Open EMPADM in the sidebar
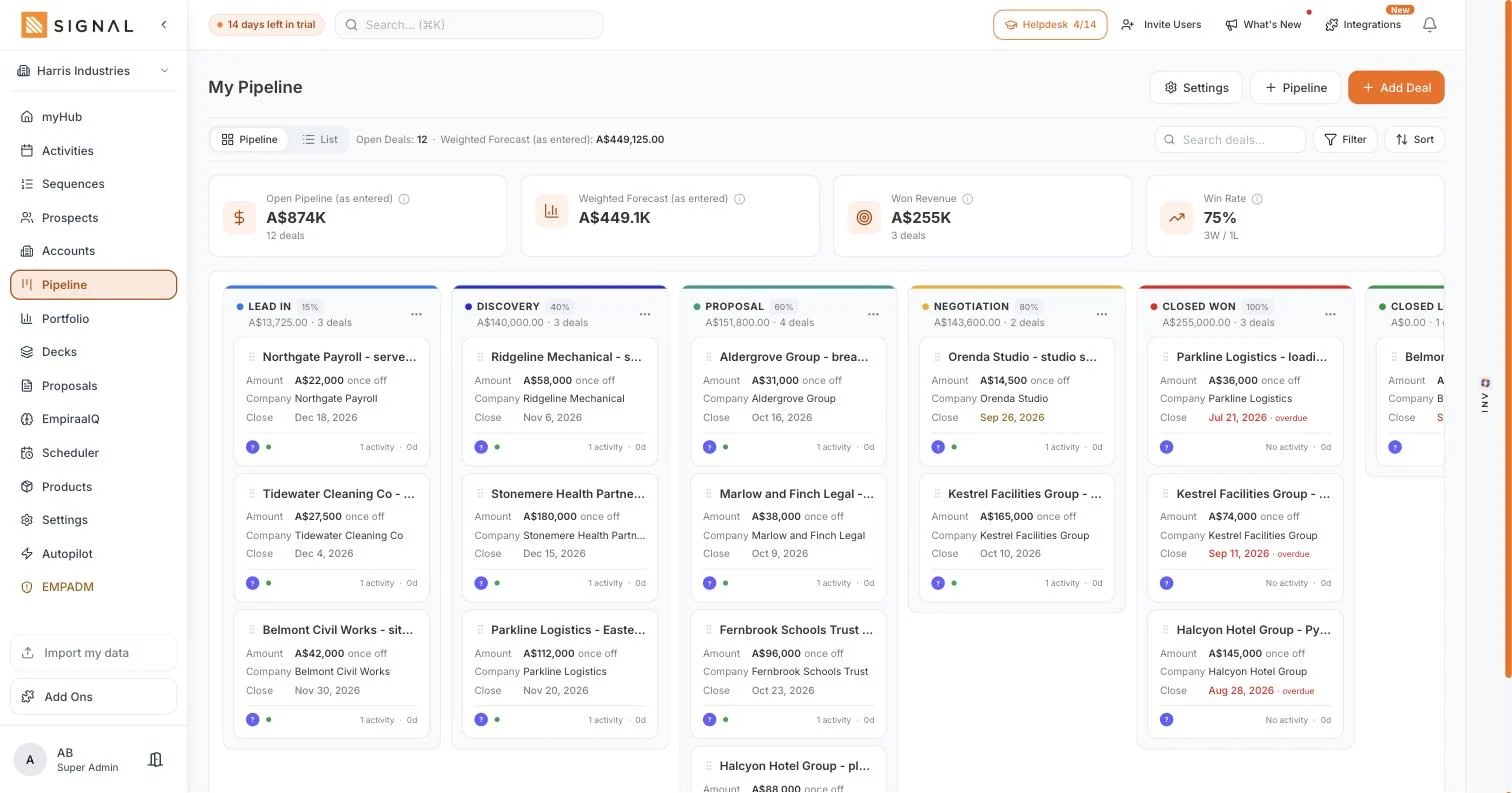 point(94,587)
